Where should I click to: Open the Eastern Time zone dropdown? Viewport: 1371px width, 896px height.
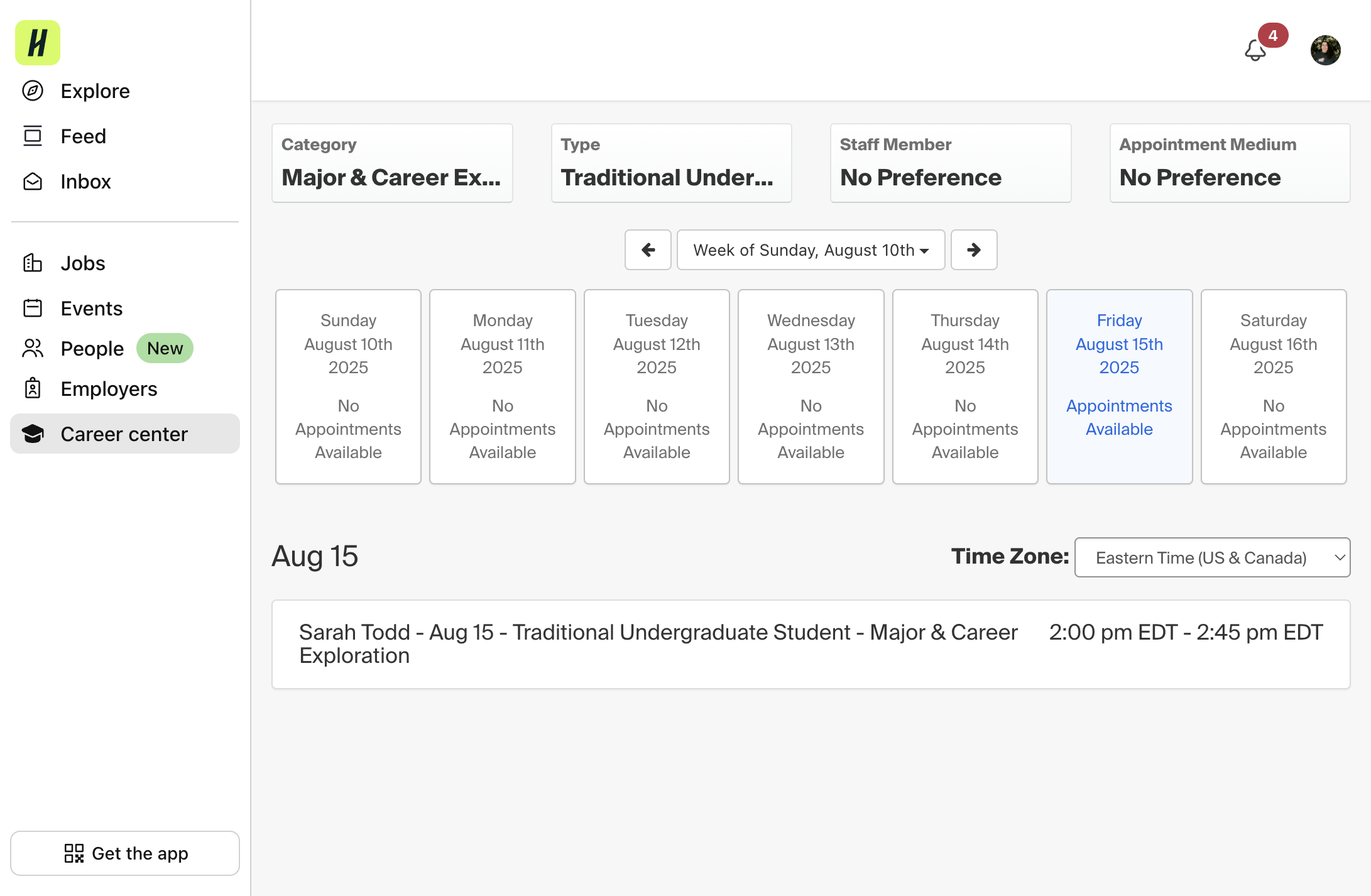pos(1212,557)
